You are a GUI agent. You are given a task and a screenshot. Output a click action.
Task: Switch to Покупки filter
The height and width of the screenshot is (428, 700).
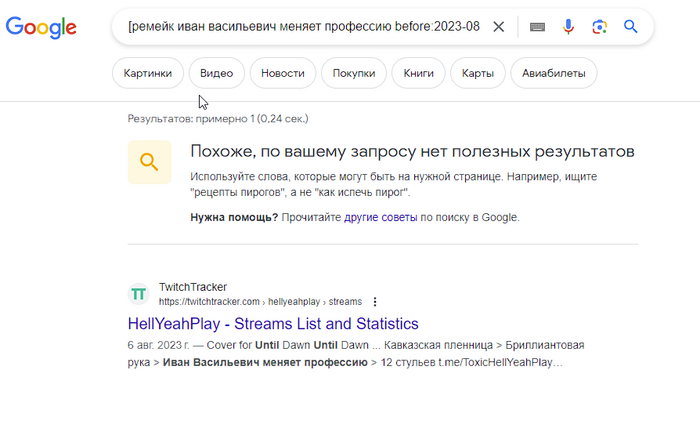coord(354,73)
